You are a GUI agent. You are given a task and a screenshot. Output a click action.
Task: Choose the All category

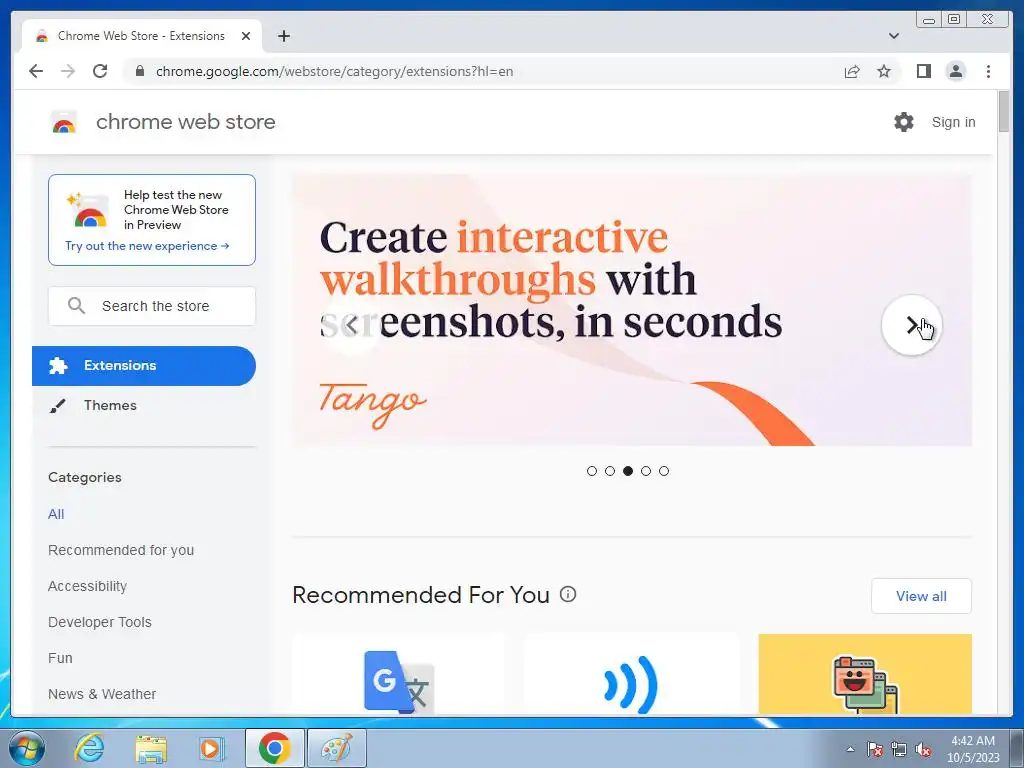pos(56,514)
